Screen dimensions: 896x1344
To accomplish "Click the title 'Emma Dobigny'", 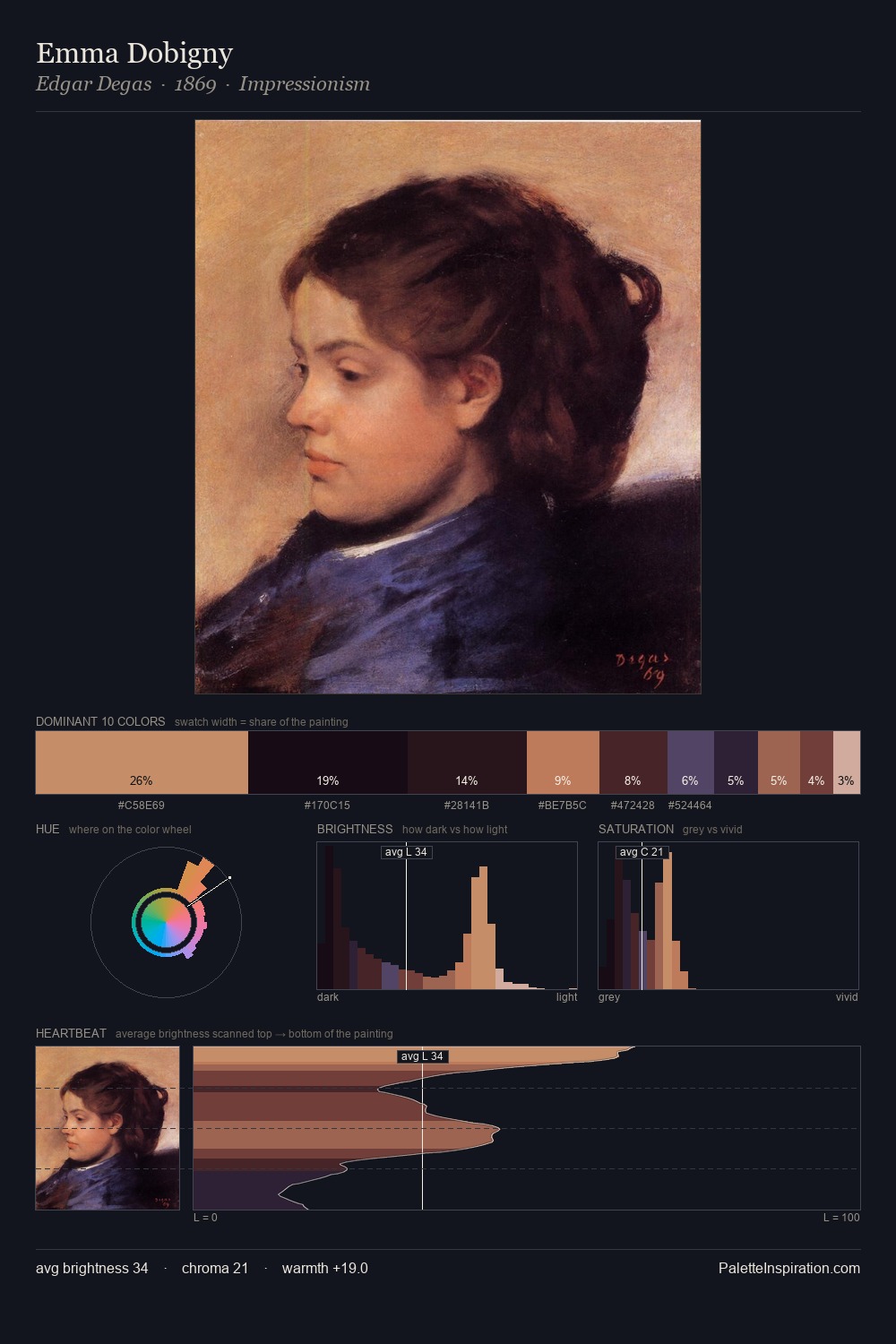I will click(134, 54).
